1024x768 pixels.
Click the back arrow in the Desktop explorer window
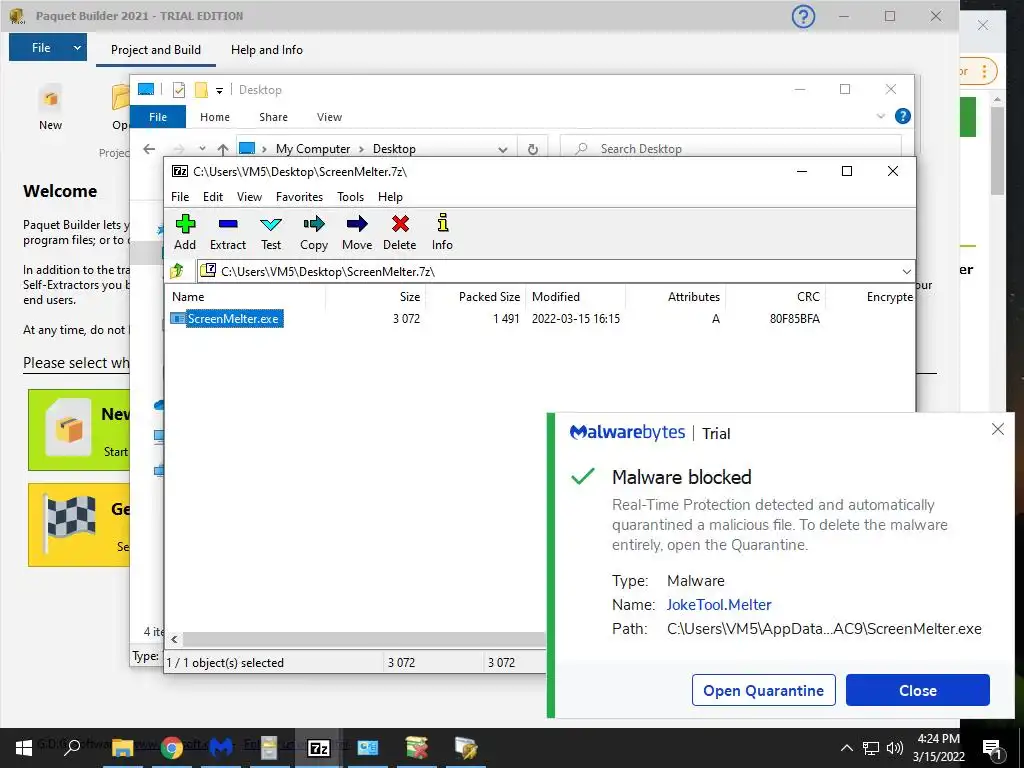pos(149,149)
